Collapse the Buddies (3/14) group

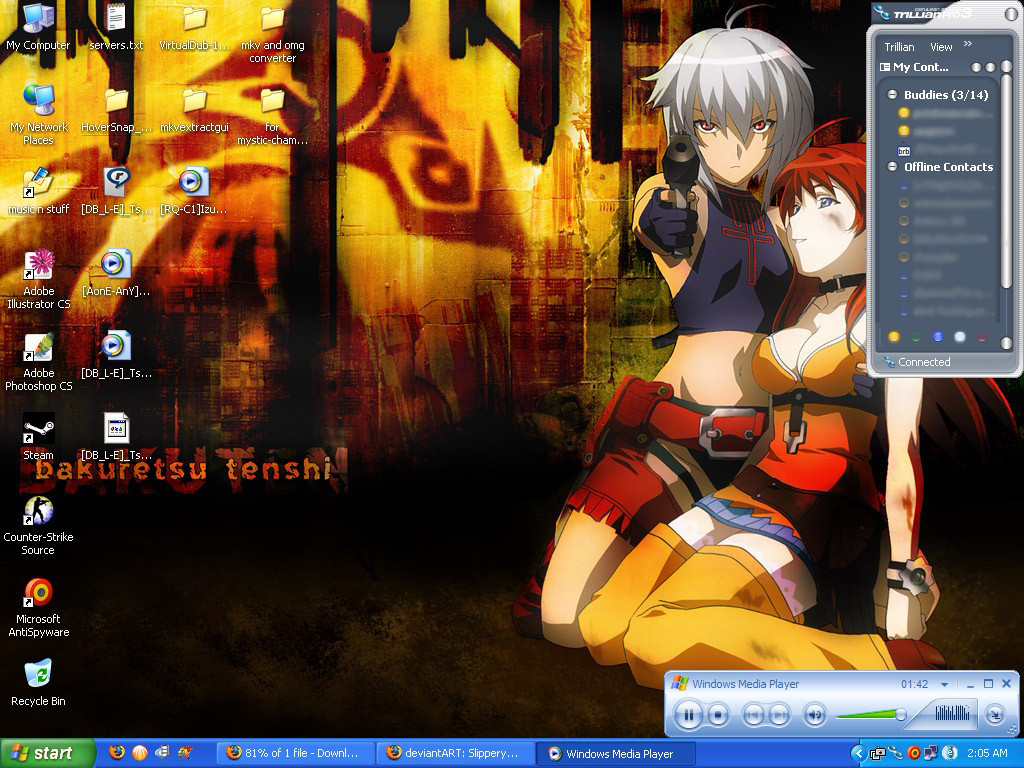click(x=892, y=95)
